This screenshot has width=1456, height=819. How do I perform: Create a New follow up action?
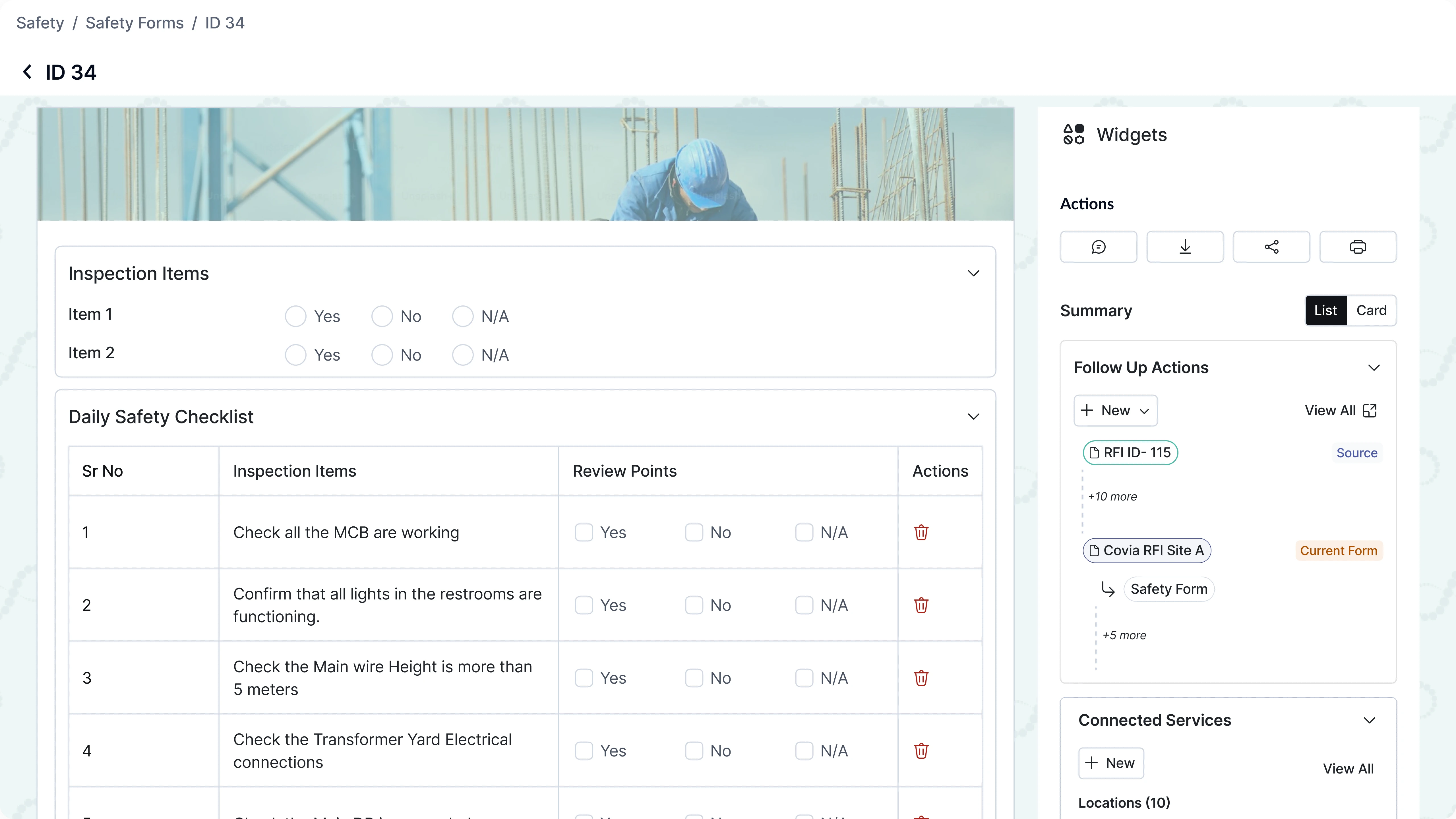click(1115, 410)
